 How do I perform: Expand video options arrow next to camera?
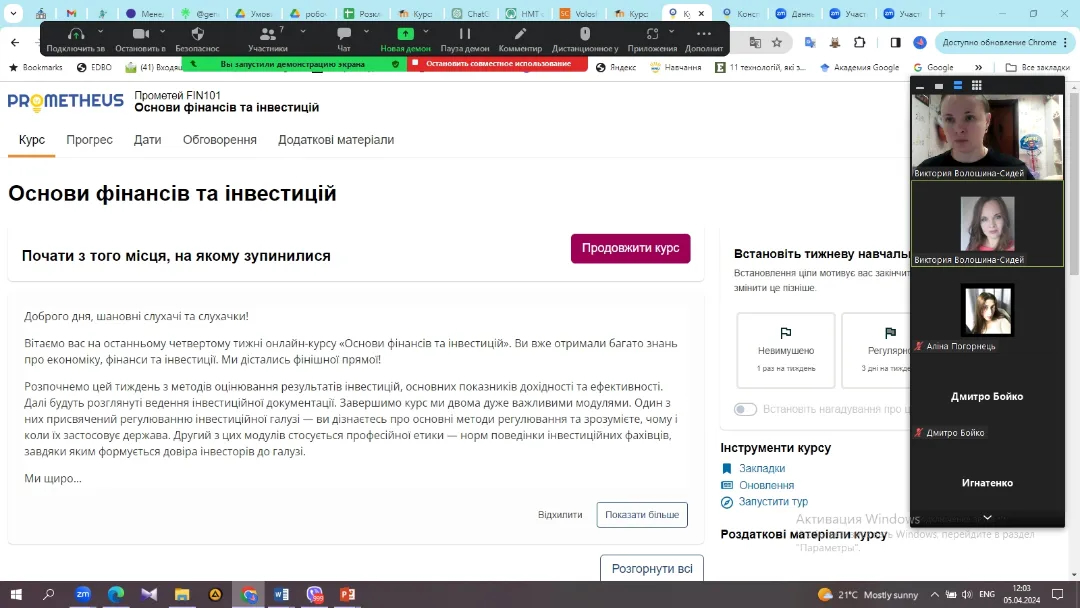click(163, 31)
